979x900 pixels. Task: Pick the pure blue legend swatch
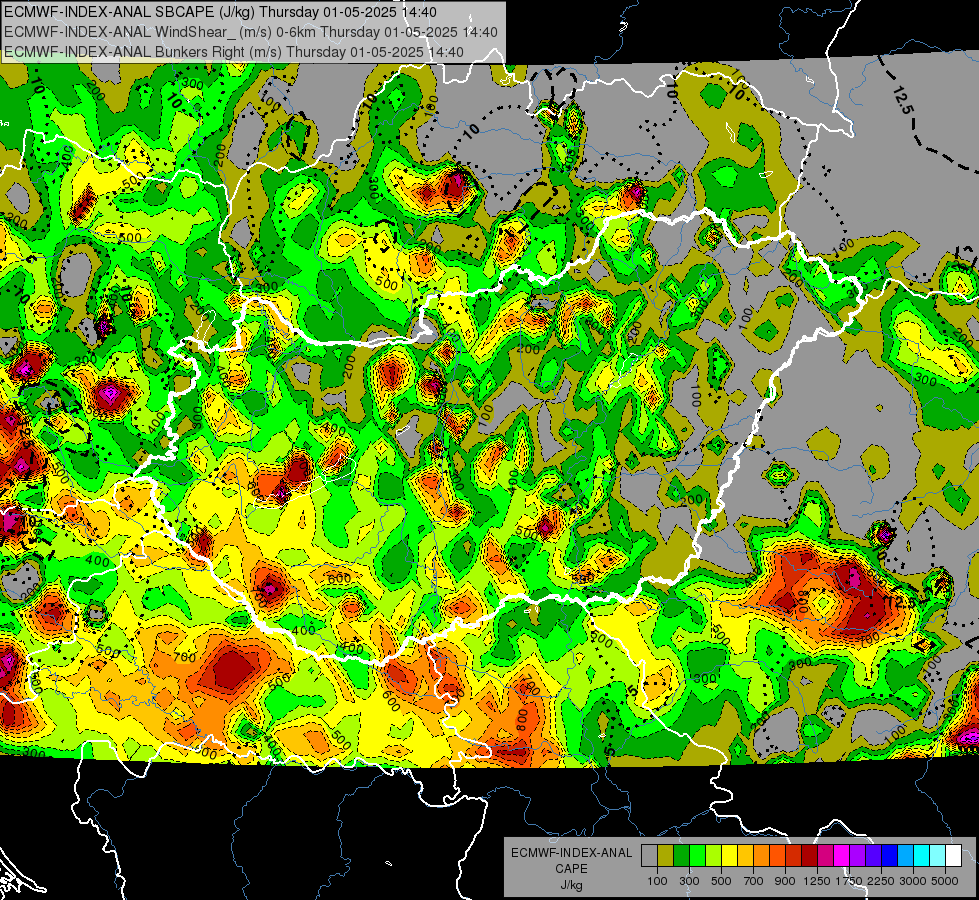890,856
